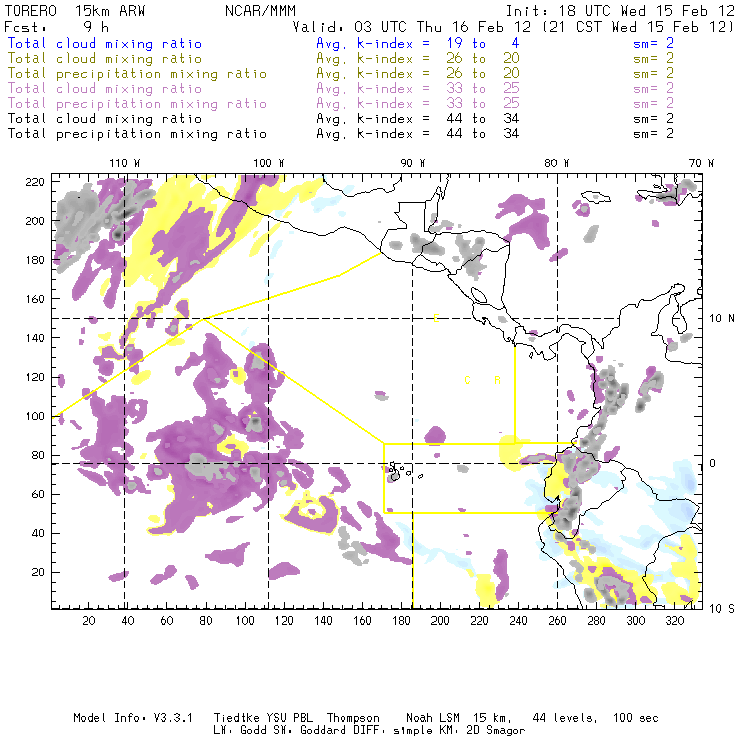Click the 'Thompson' microphysics text in footer

353,718
